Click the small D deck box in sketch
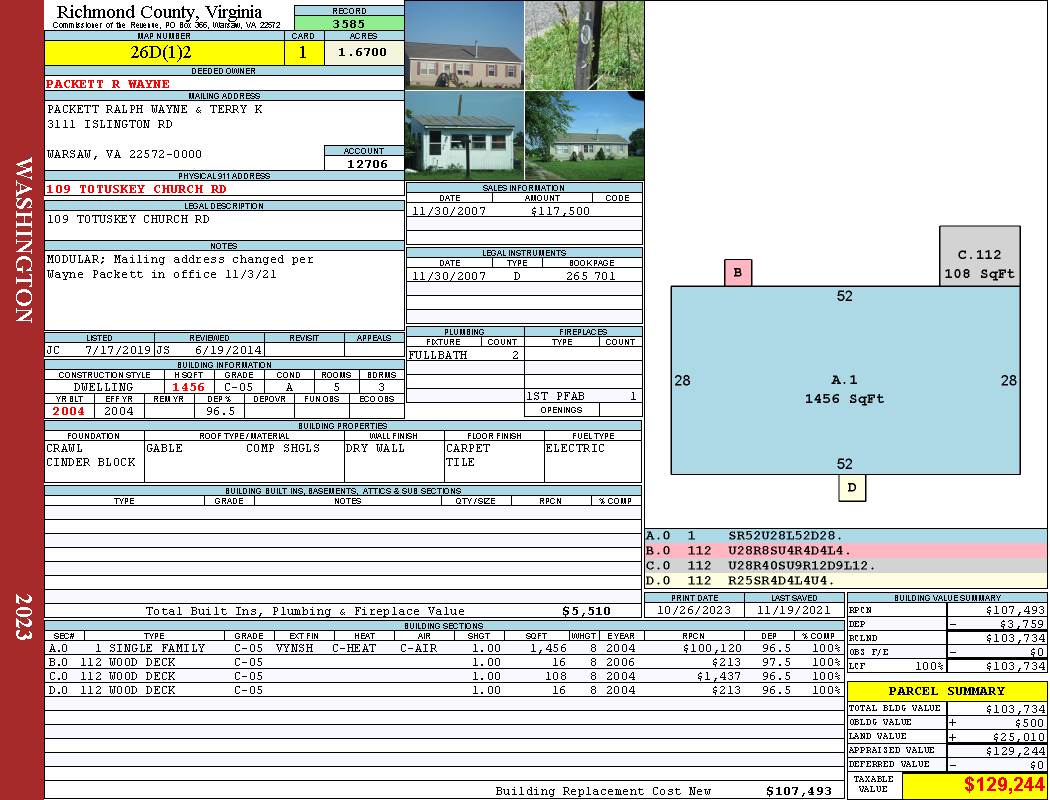This screenshot has height=800, width=1050. [852, 487]
